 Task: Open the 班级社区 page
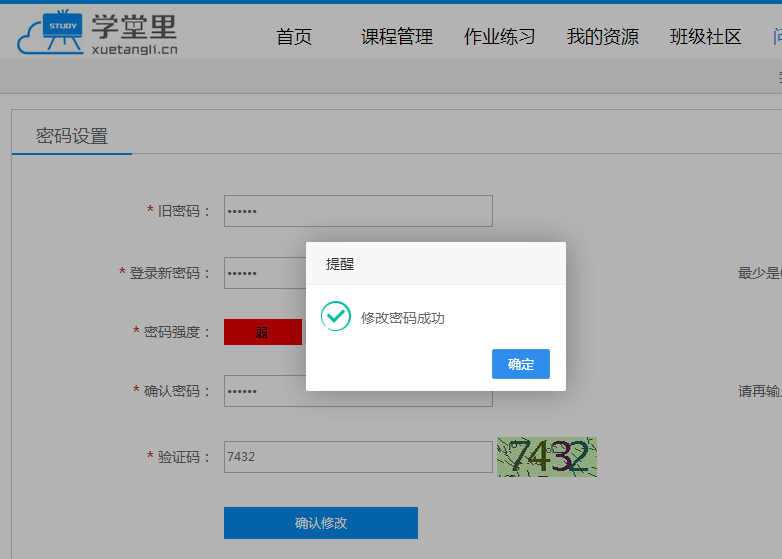point(706,37)
